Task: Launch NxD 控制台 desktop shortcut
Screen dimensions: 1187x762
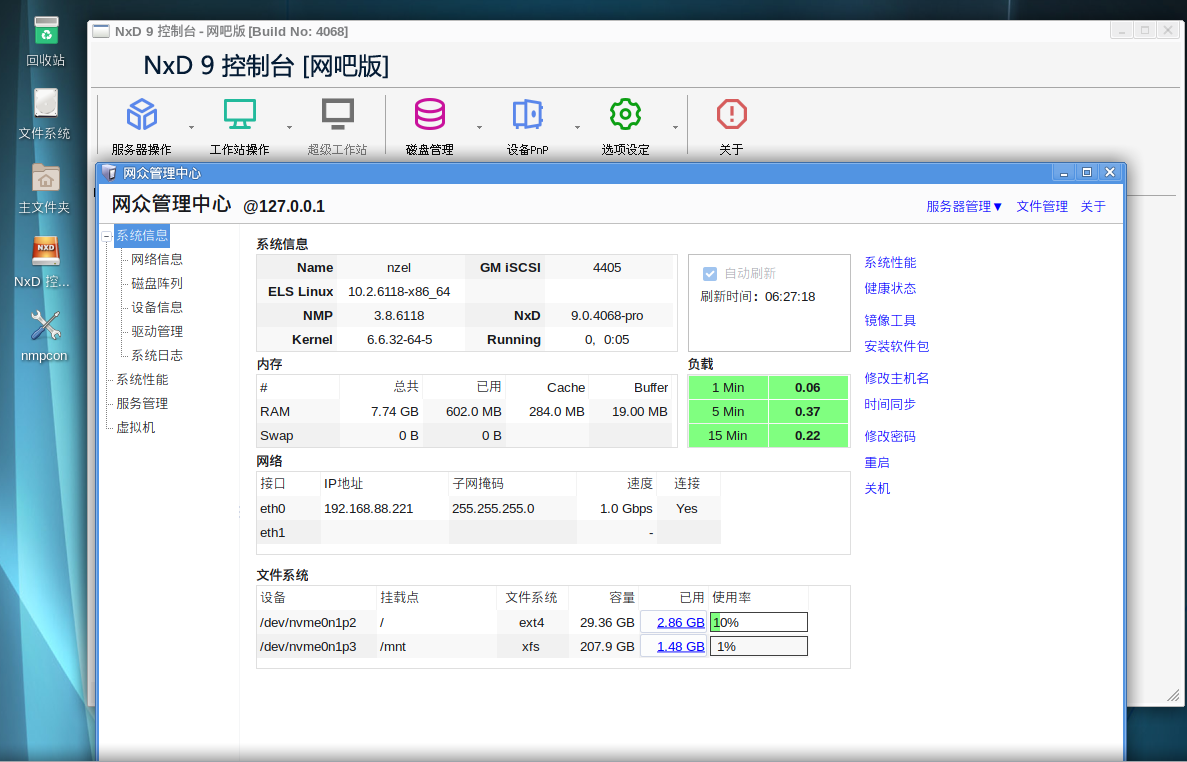Action: (45, 252)
